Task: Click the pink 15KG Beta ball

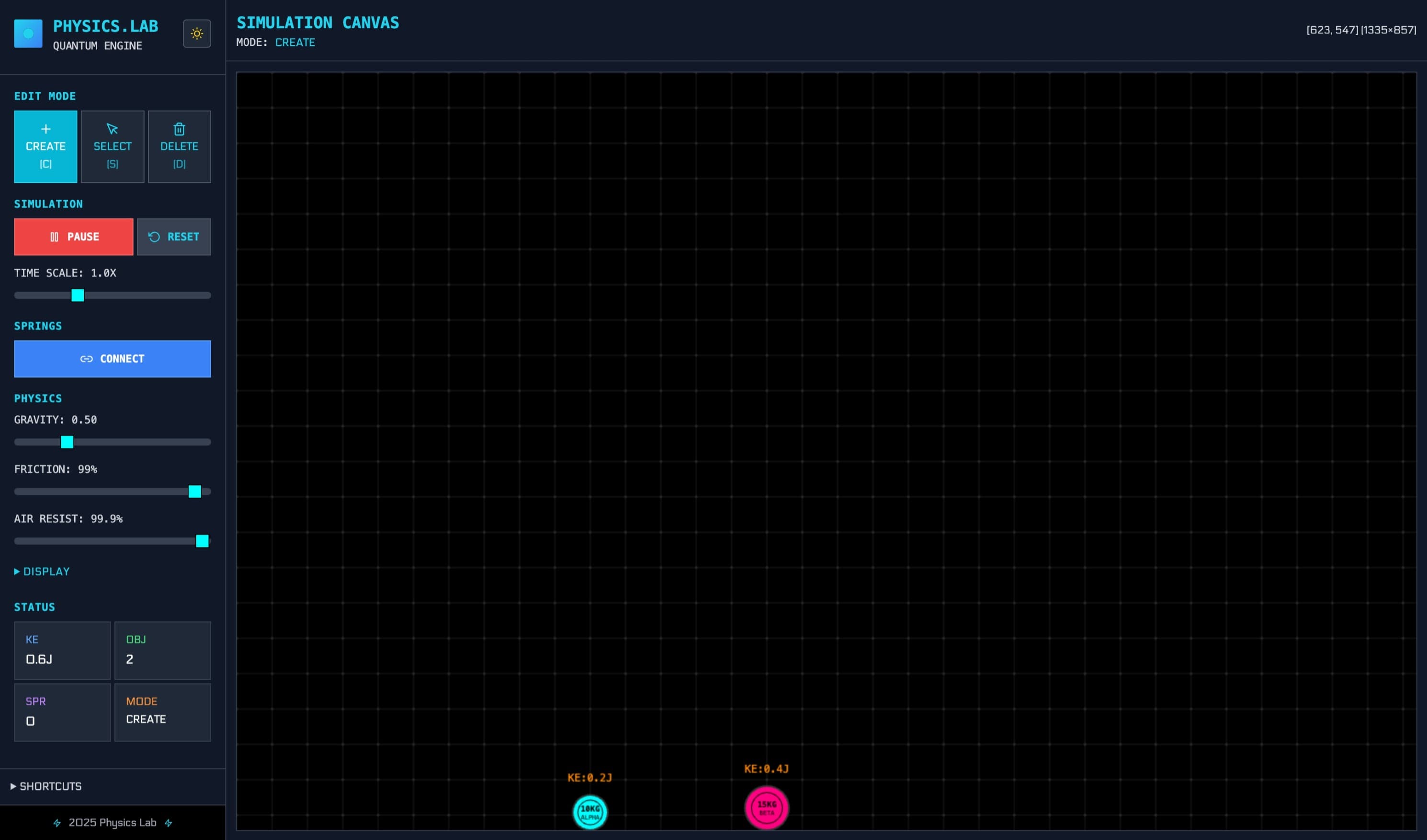Action: [766, 808]
